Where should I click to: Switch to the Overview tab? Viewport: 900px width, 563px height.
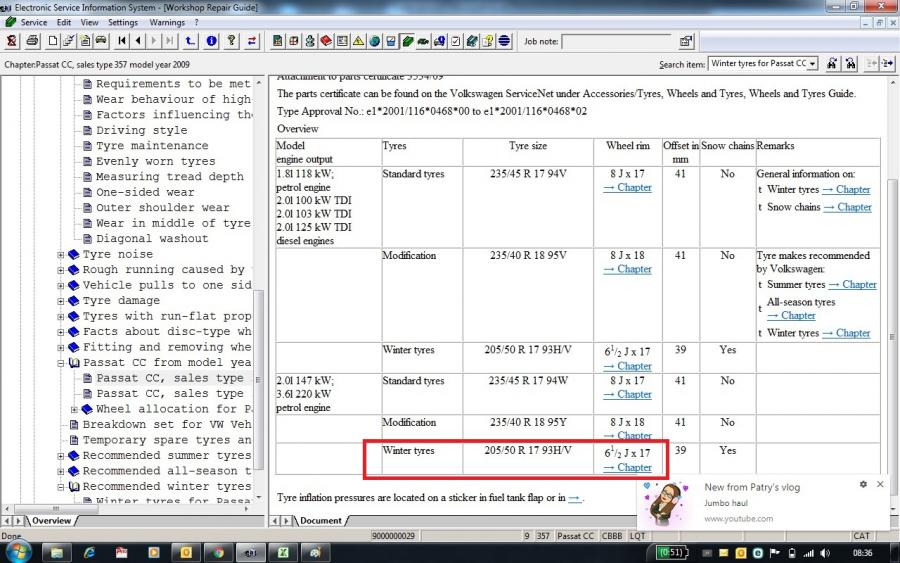pos(50,521)
